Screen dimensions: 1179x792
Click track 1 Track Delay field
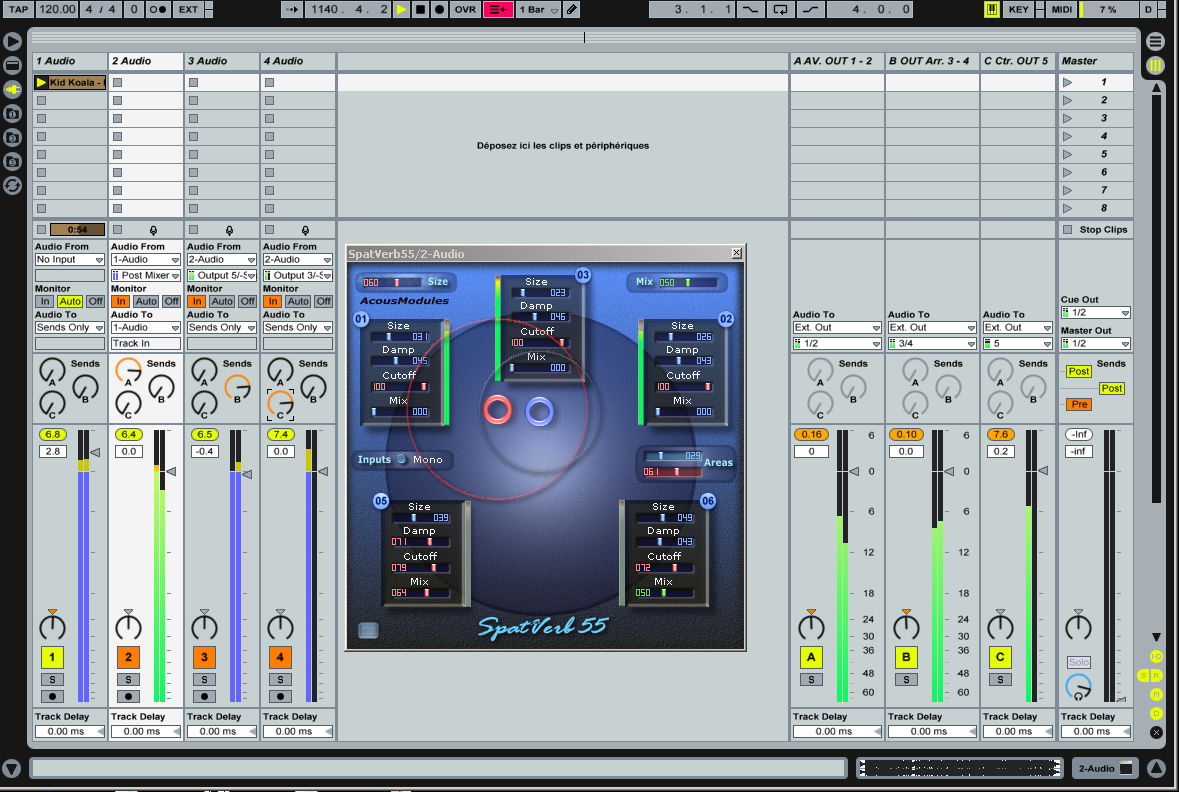70,731
